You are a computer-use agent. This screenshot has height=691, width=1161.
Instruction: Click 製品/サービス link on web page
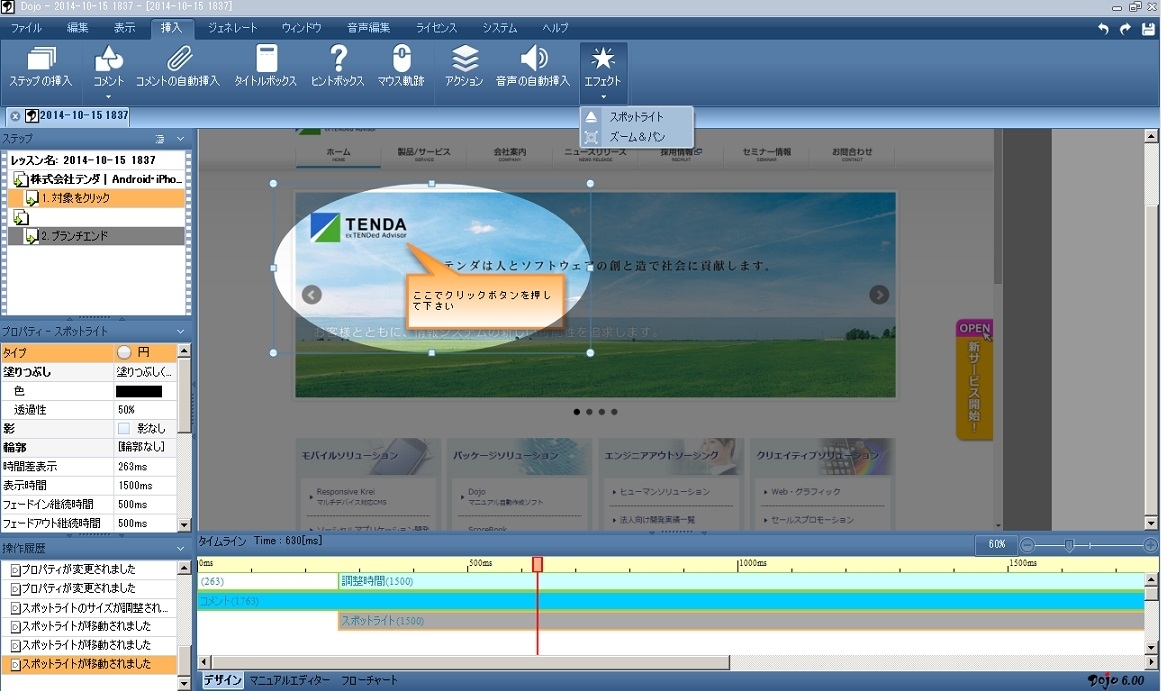[424, 153]
